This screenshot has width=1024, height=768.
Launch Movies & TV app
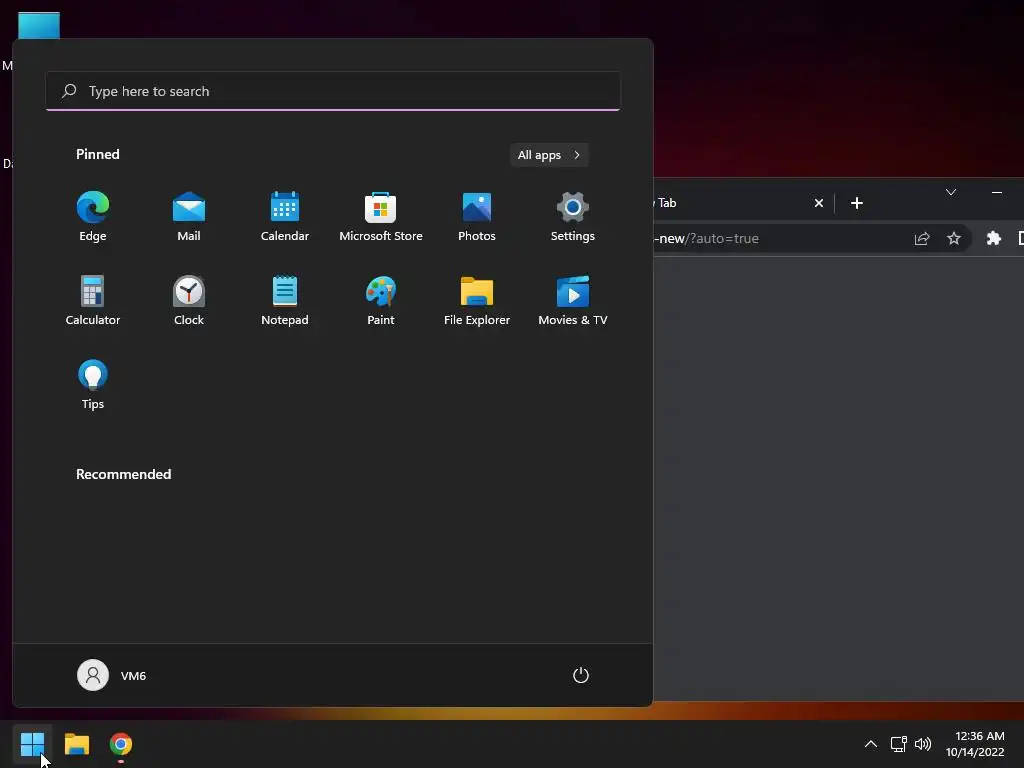coord(573,301)
